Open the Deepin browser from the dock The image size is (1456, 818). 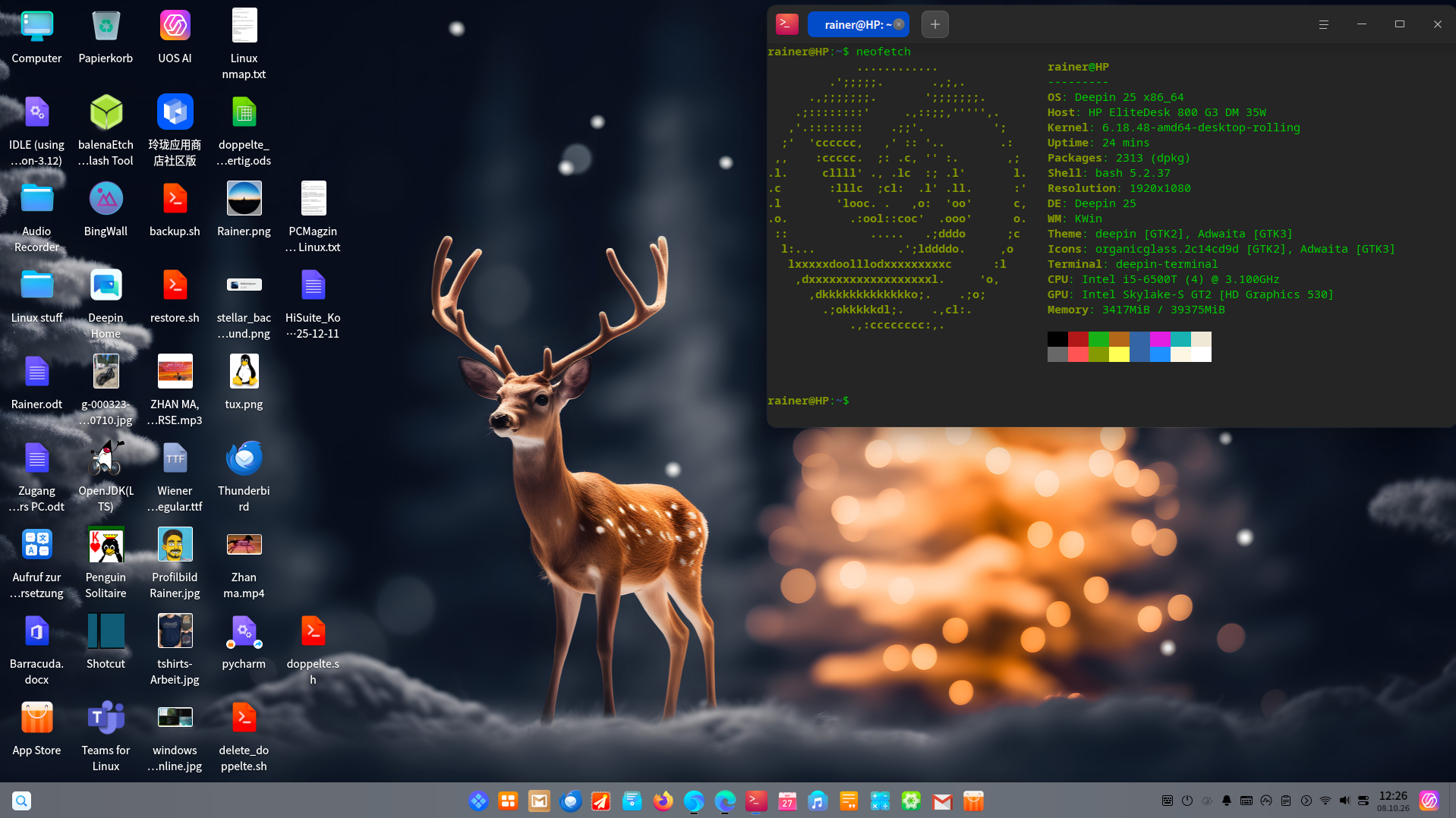click(x=694, y=801)
